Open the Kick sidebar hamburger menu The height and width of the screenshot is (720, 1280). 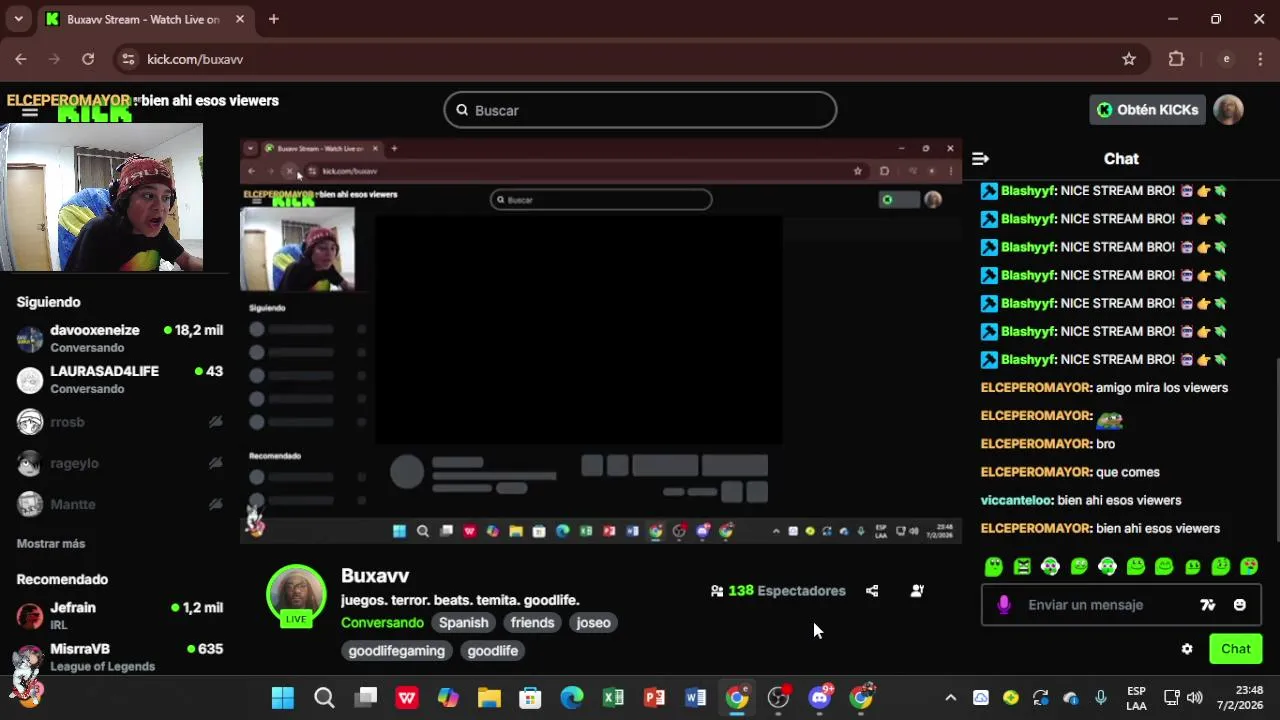[30, 111]
